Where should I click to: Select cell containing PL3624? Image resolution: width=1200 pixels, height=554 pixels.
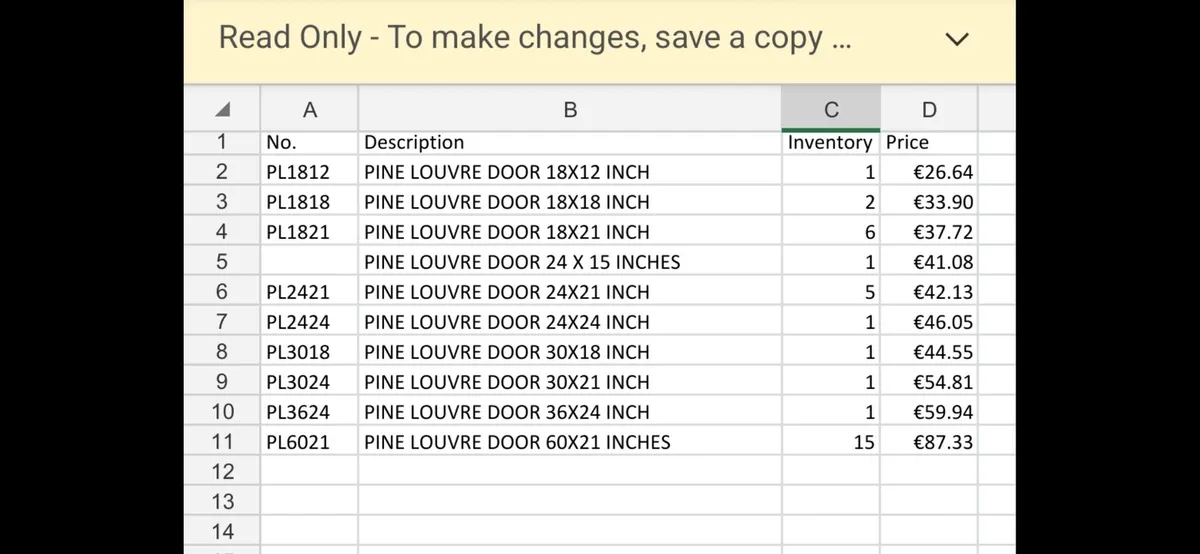point(309,412)
